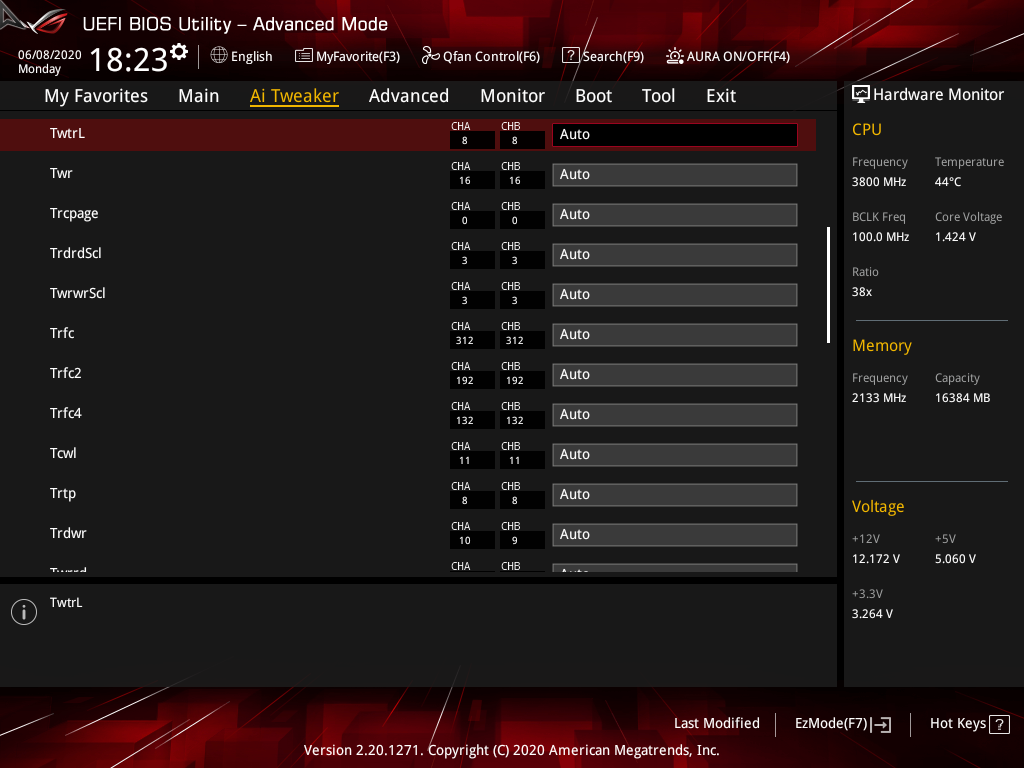Select the TwtrL Auto field
Screen dimensions: 1024x768
675,135
